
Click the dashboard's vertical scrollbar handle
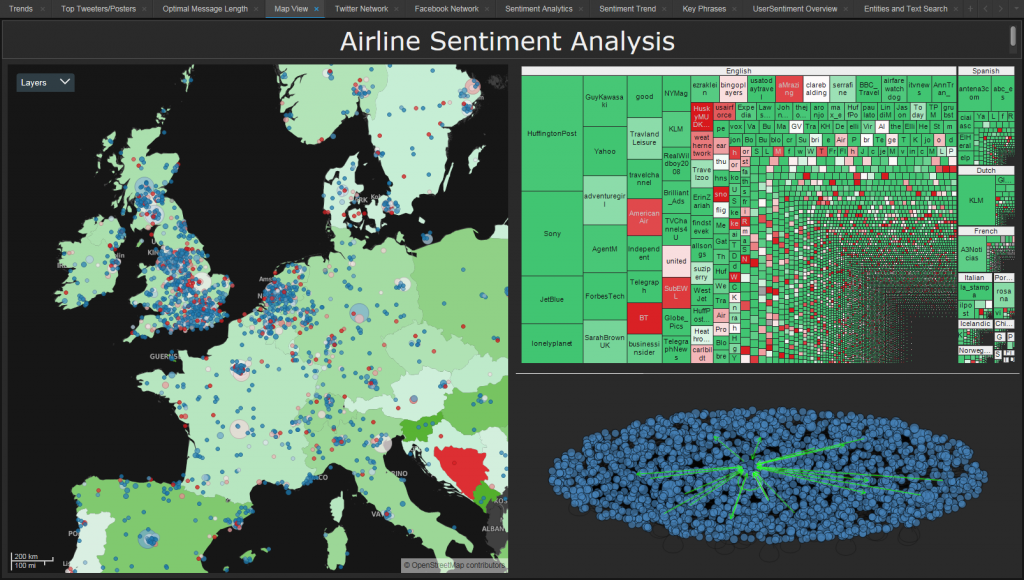coord(1014,40)
